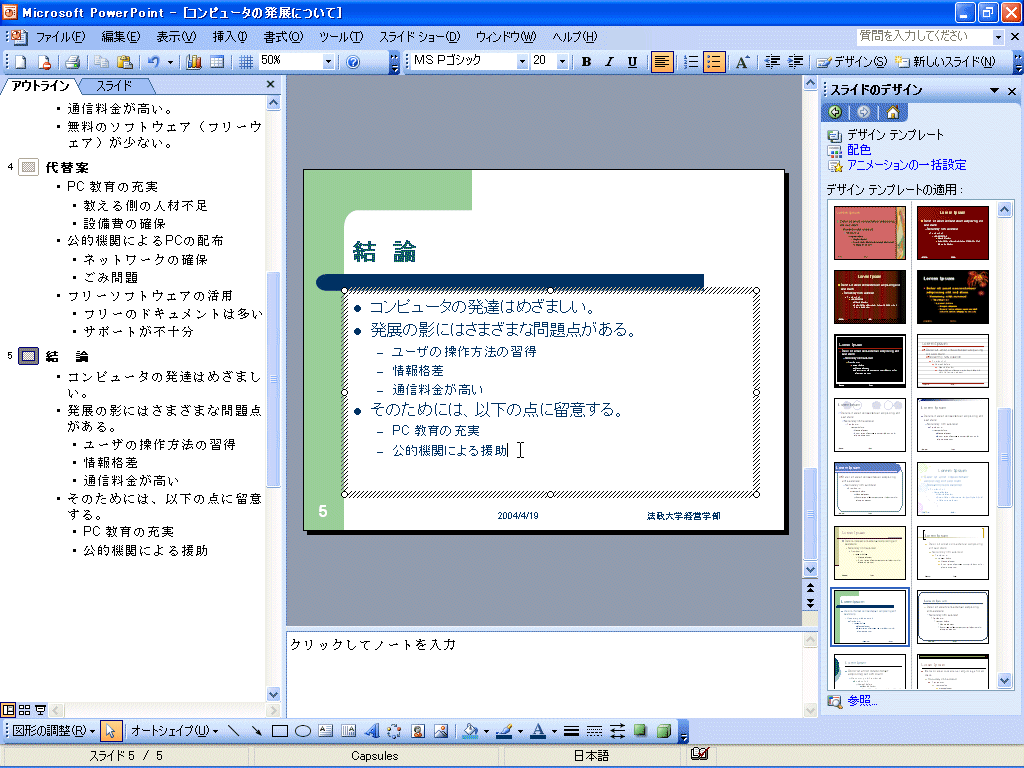The image size is (1024, 768).
Task: Select the Oval drawing tool
Action: click(x=302, y=731)
